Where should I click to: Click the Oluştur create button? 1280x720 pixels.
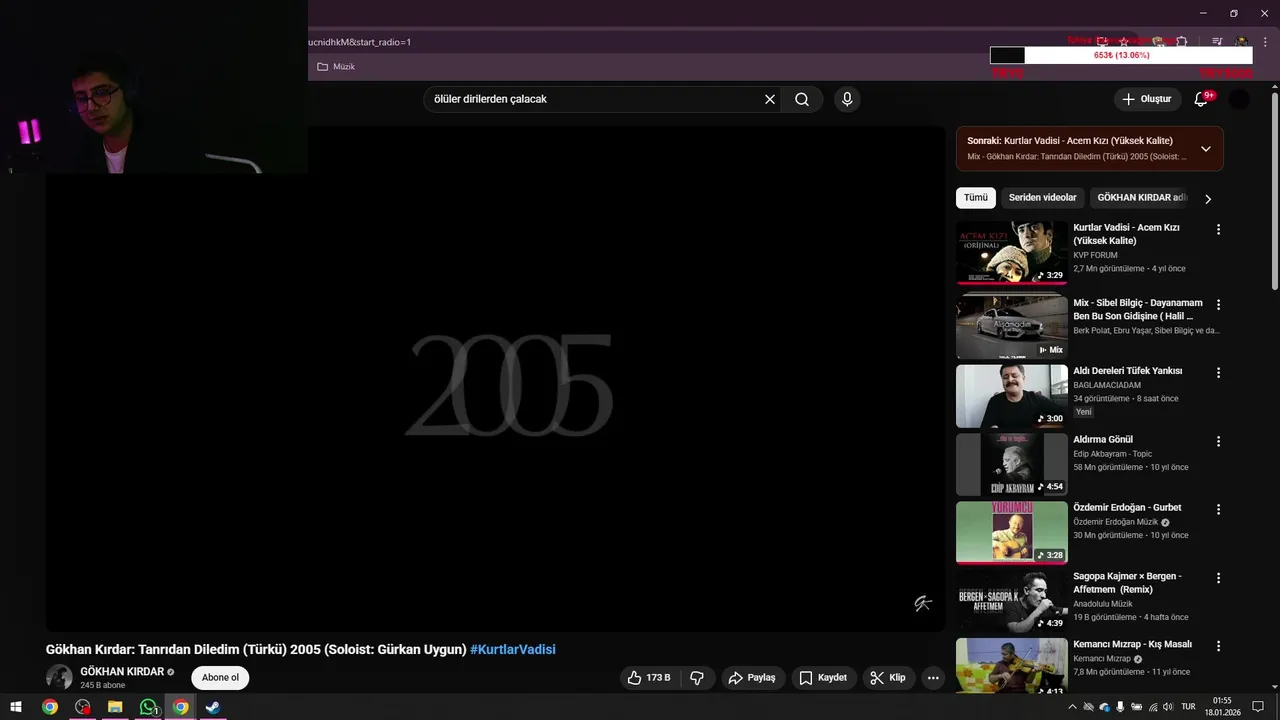(x=1146, y=99)
